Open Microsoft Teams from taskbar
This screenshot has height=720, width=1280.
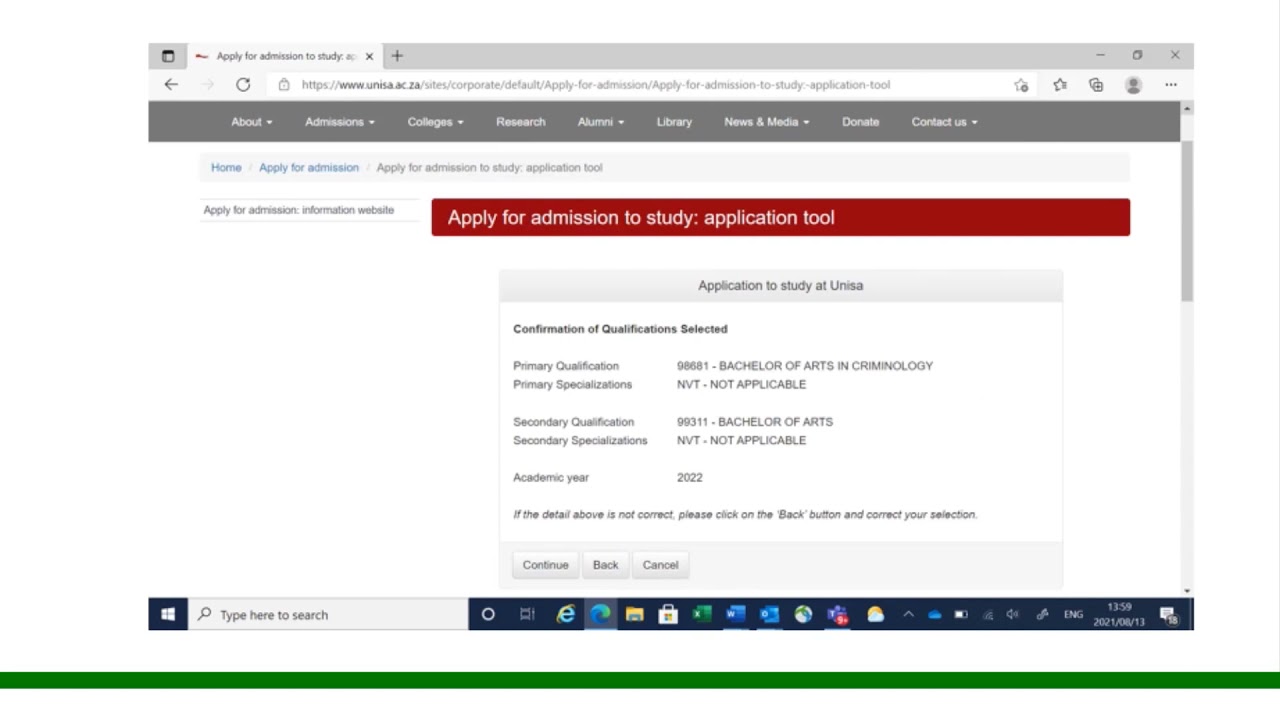838,615
